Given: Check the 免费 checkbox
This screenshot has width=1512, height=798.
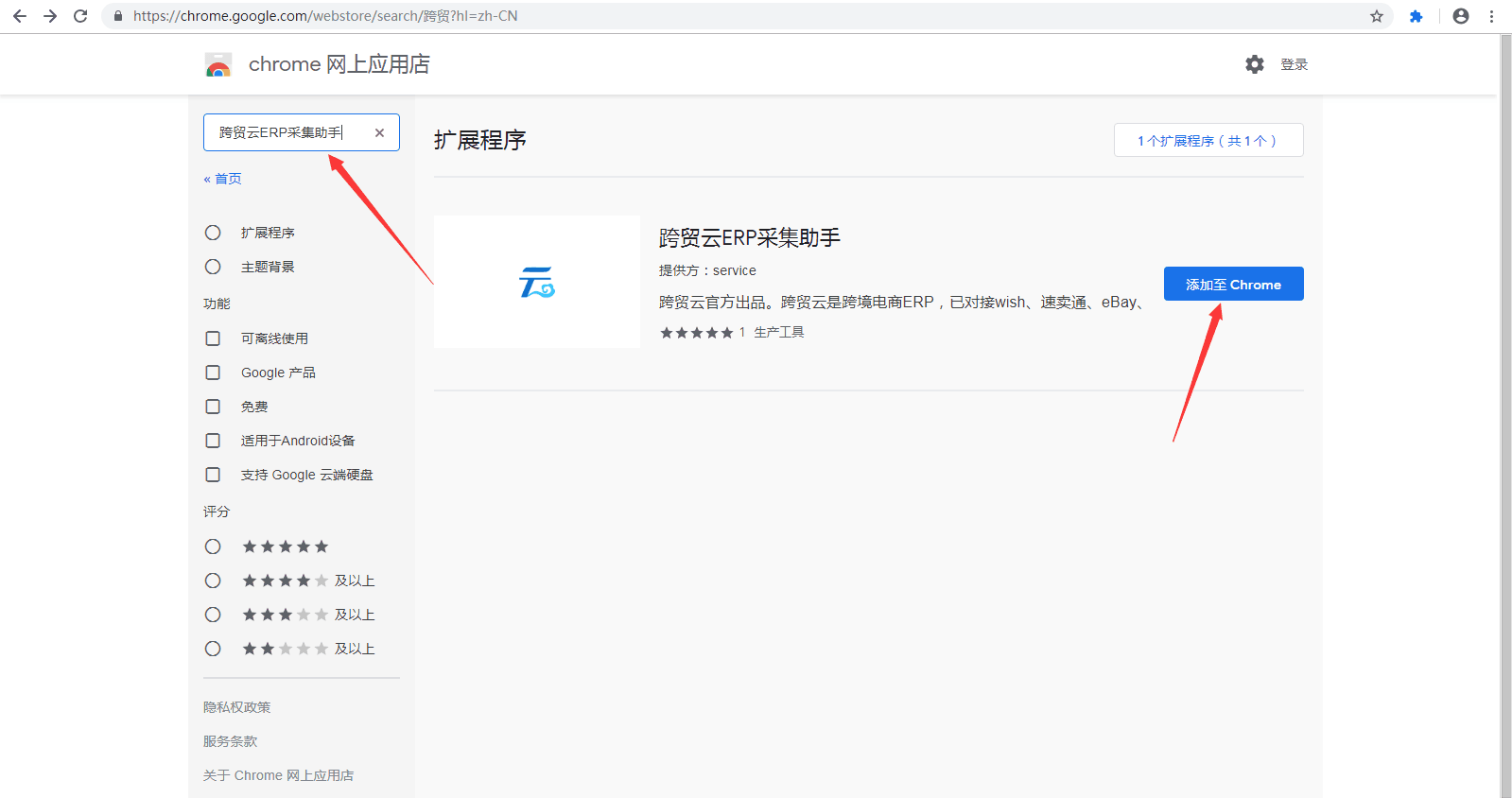Looking at the screenshot, I should tap(213, 407).
